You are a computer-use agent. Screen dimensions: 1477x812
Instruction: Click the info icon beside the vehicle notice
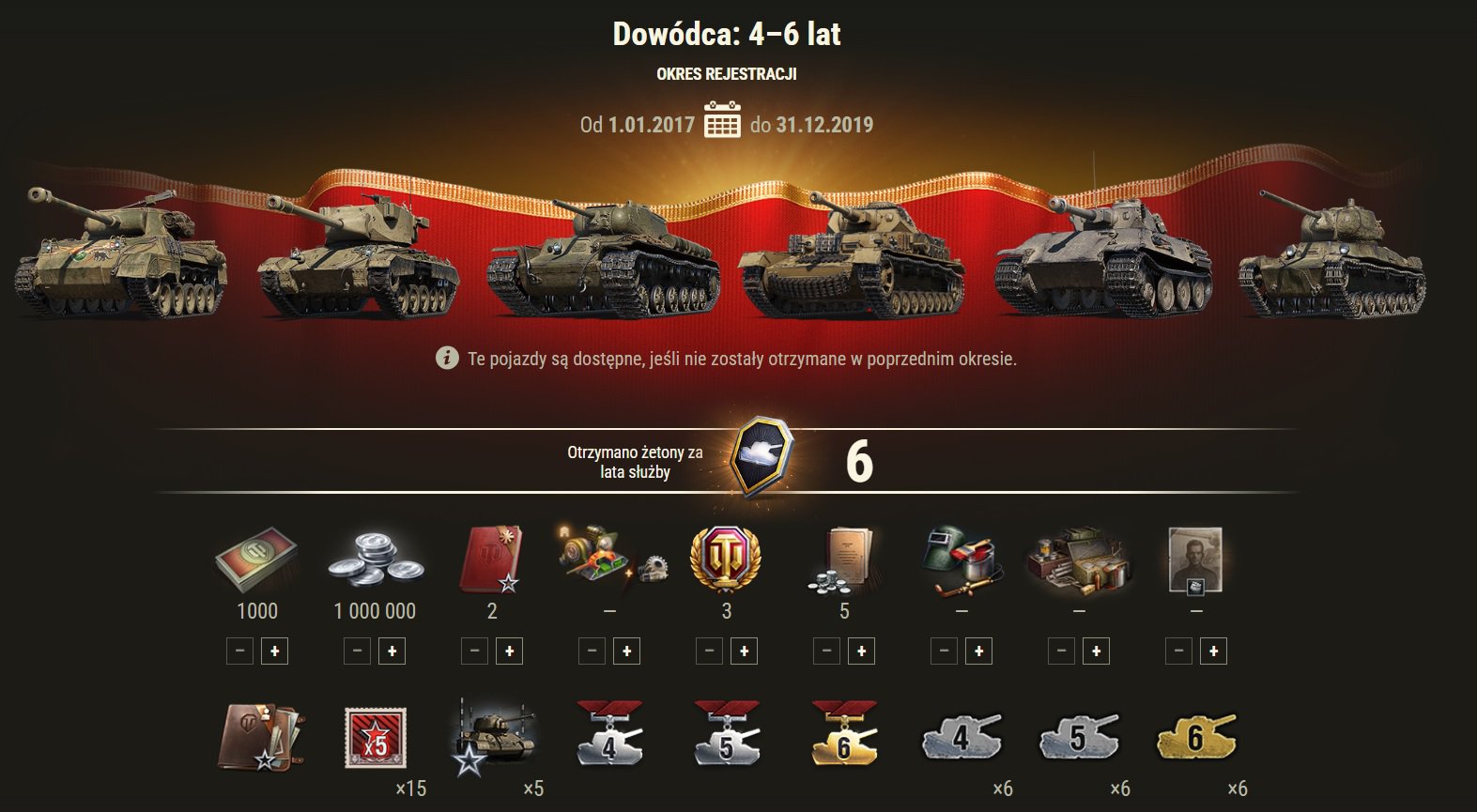(x=448, y=359)
